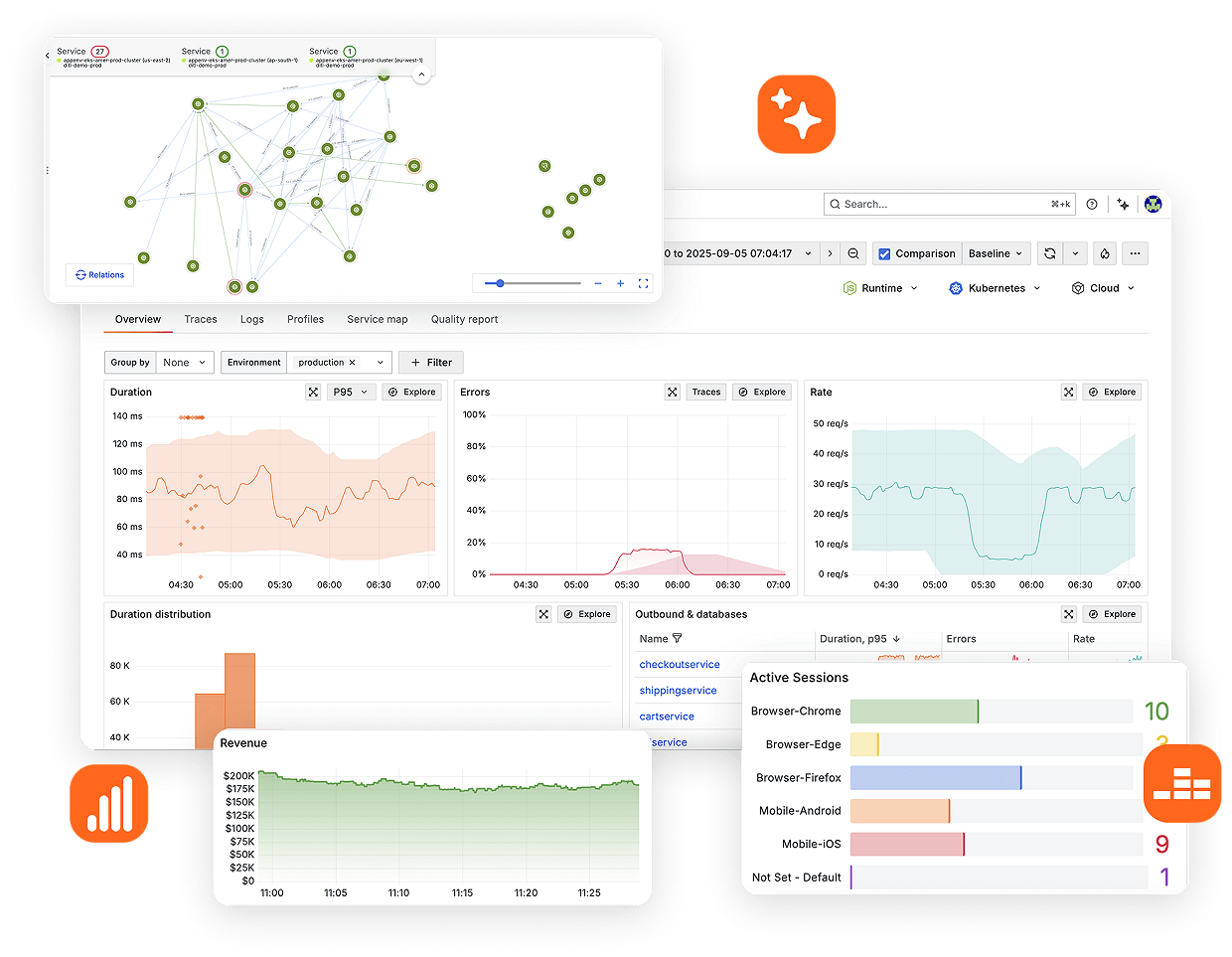Click the + Filter button
1232x957 pixels.
[431, 363]
